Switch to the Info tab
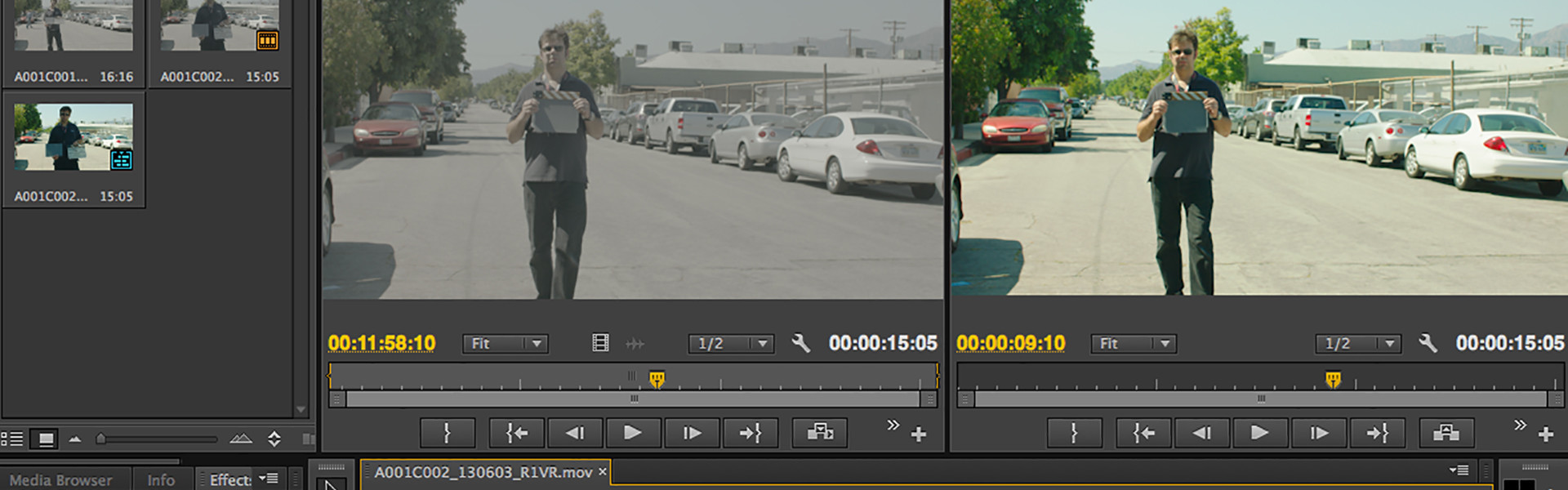This screenshot has height=490, width=1568. (x=161, y=480)
